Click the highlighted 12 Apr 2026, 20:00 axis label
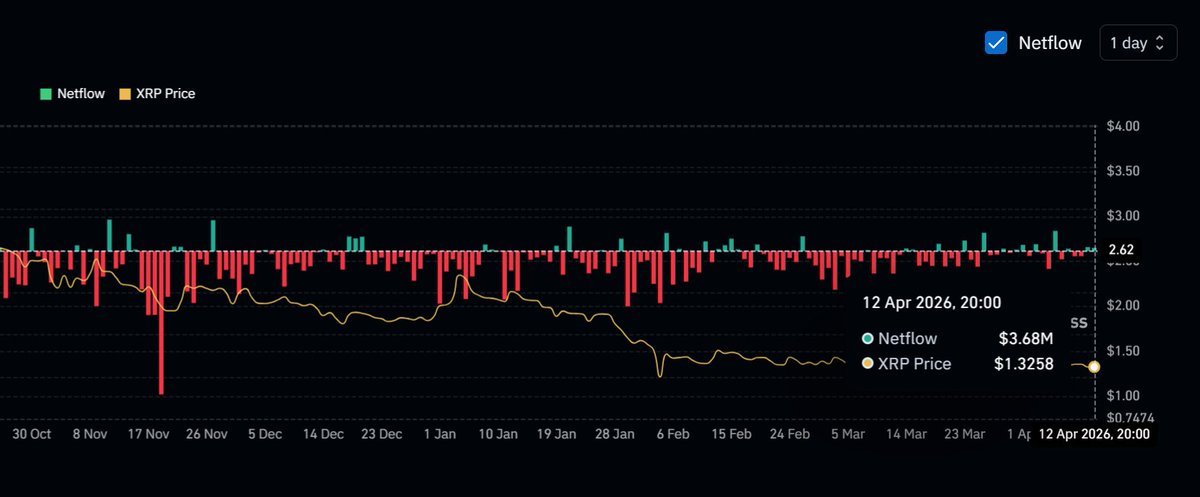This screenshot has width=1200, height=497. [1094, 434]
